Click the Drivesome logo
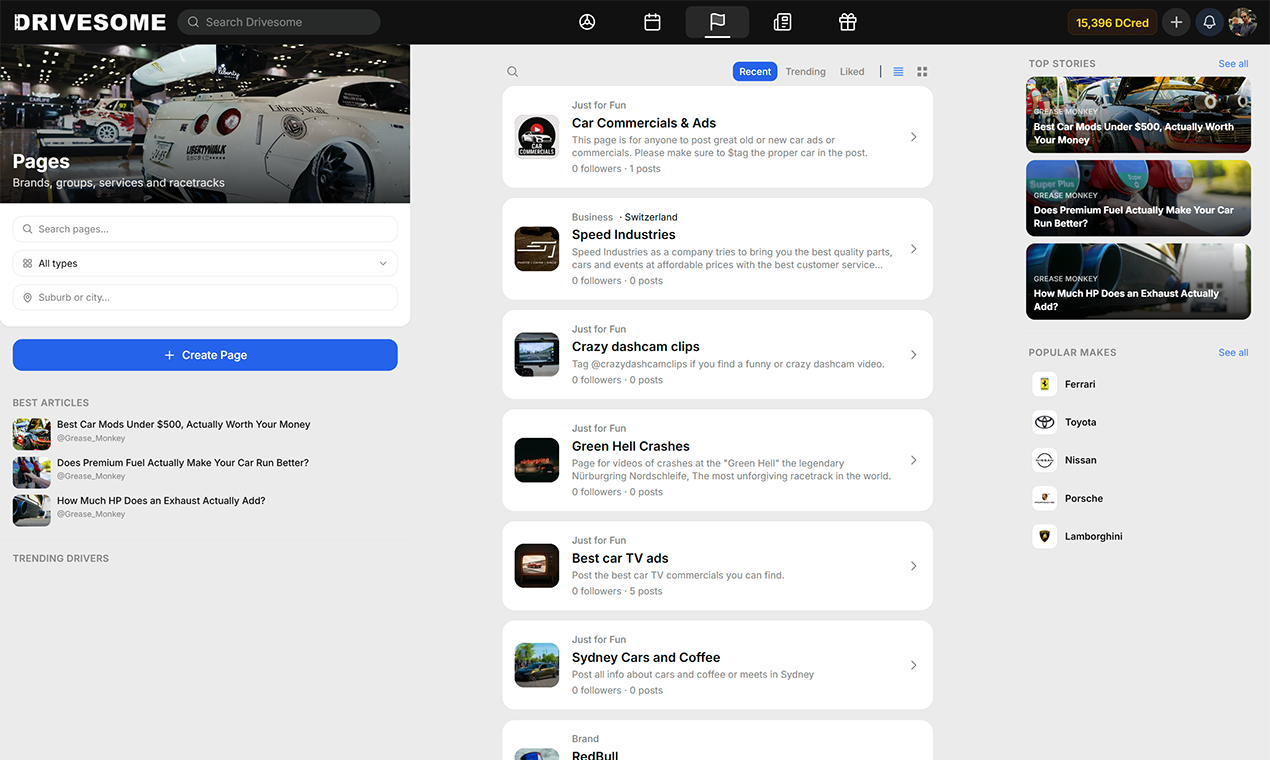Screen dimensions: 1270x760 click(x=90, y=22)
